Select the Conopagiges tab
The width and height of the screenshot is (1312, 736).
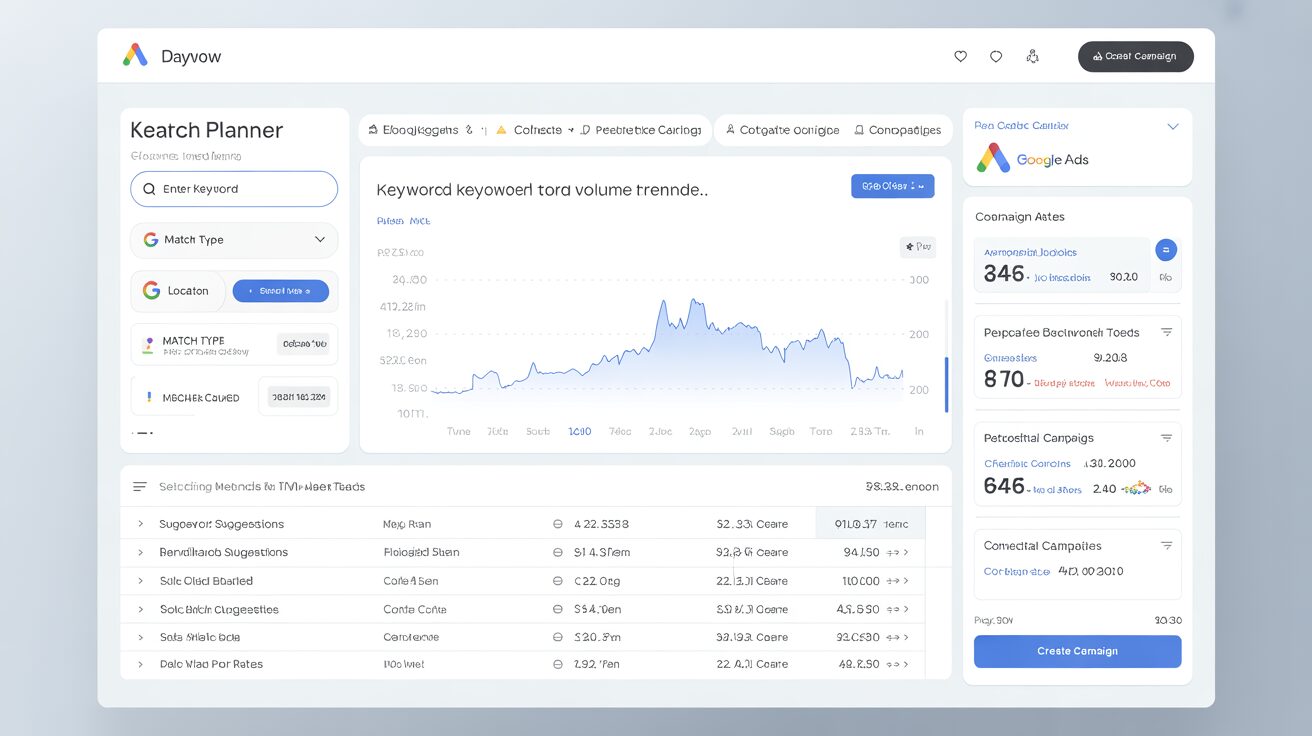click(897, 130)
